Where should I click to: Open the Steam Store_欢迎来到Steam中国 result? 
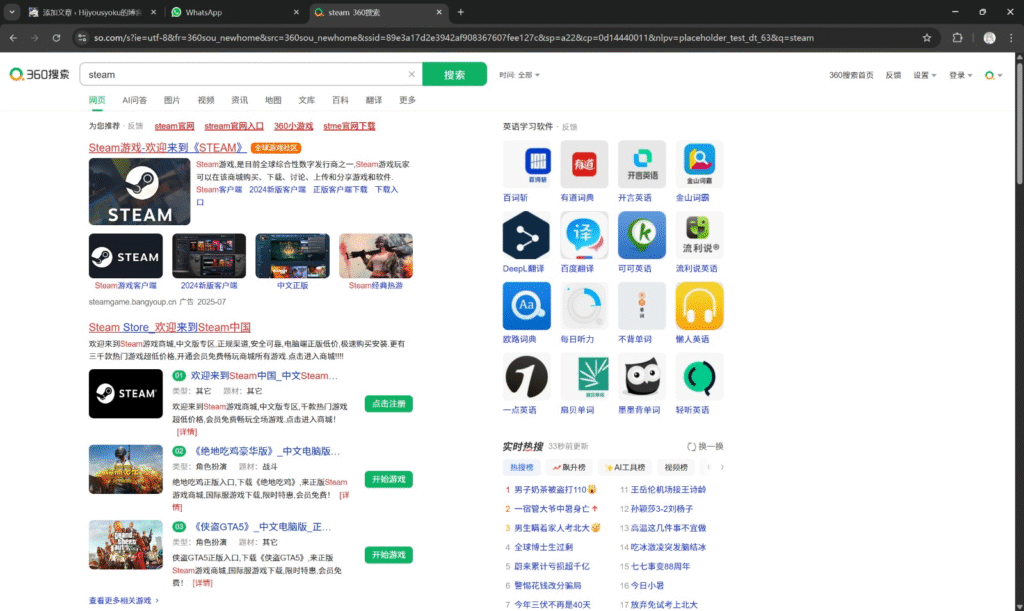pos(170,327)
